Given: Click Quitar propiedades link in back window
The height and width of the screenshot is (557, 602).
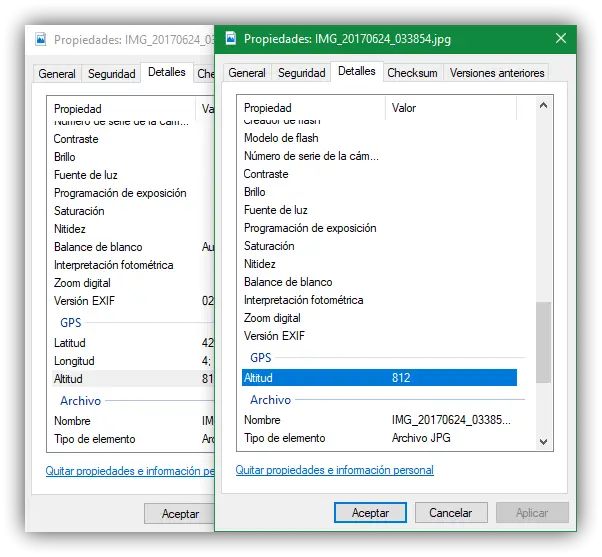Looking at the screenshot, I should (130, 471).
